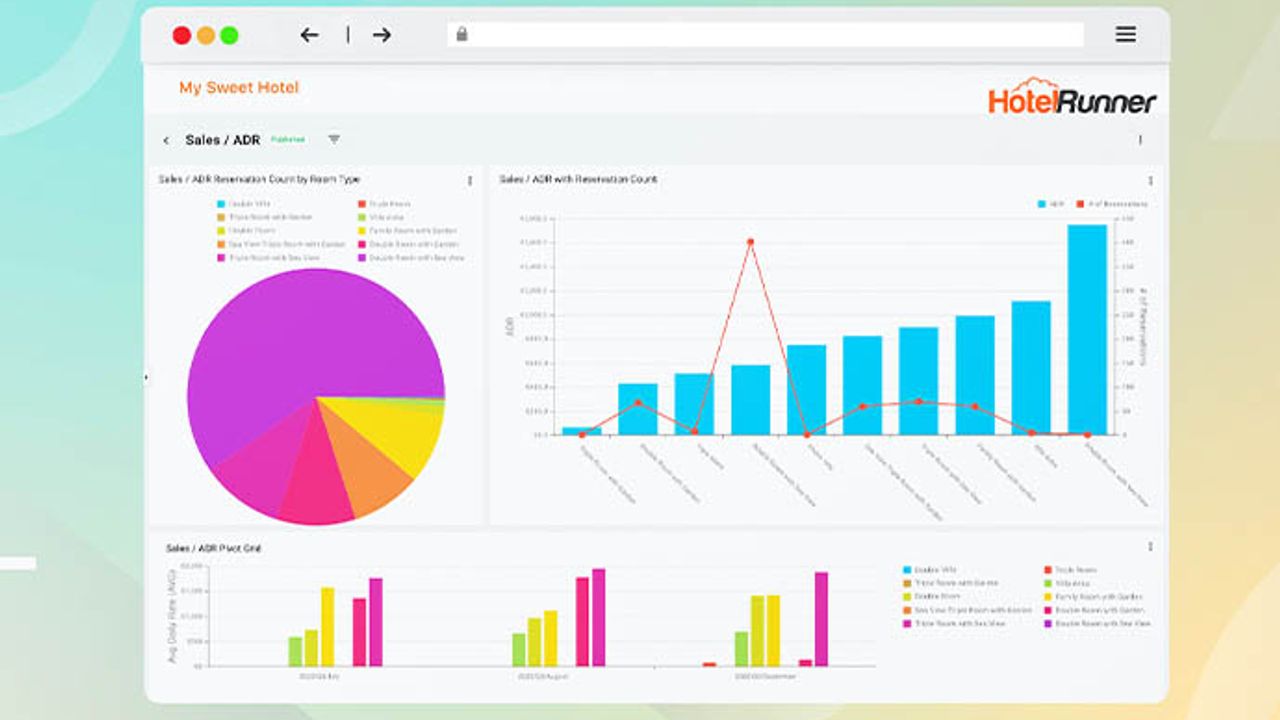Viewport: 1280px width, 720px height.
Task: Click the lock icon in address bar
Action: pos(462,35)
